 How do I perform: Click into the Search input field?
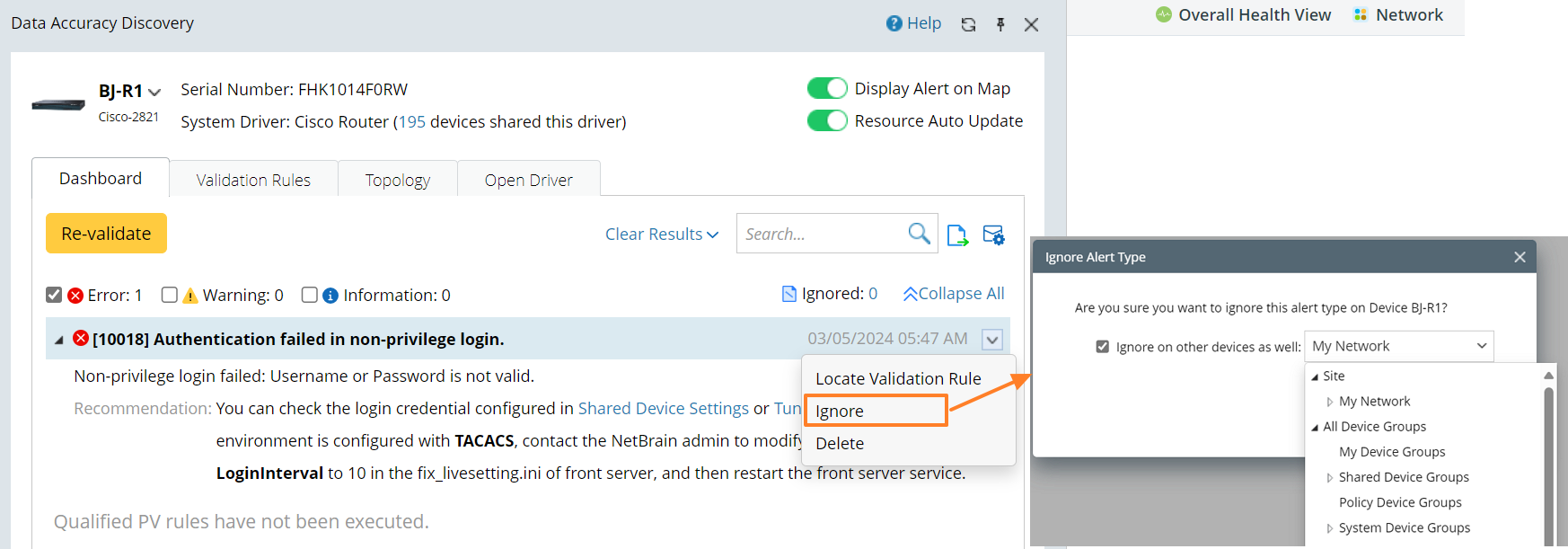coord(819,234)
